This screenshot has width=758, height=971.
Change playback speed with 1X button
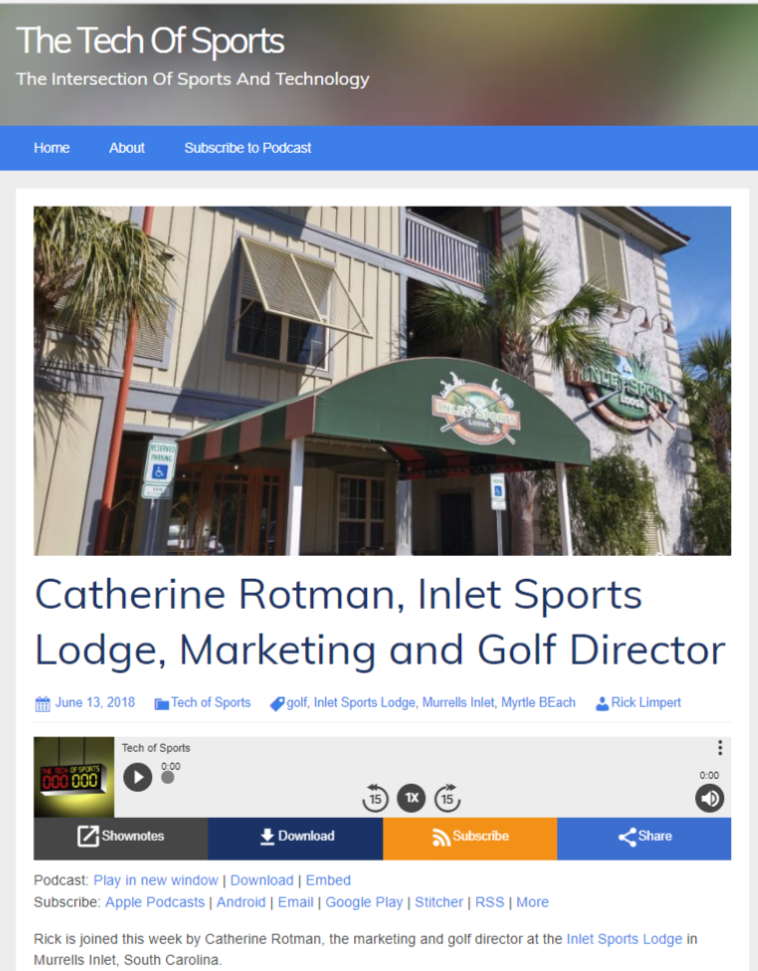(x=411, y=798)
